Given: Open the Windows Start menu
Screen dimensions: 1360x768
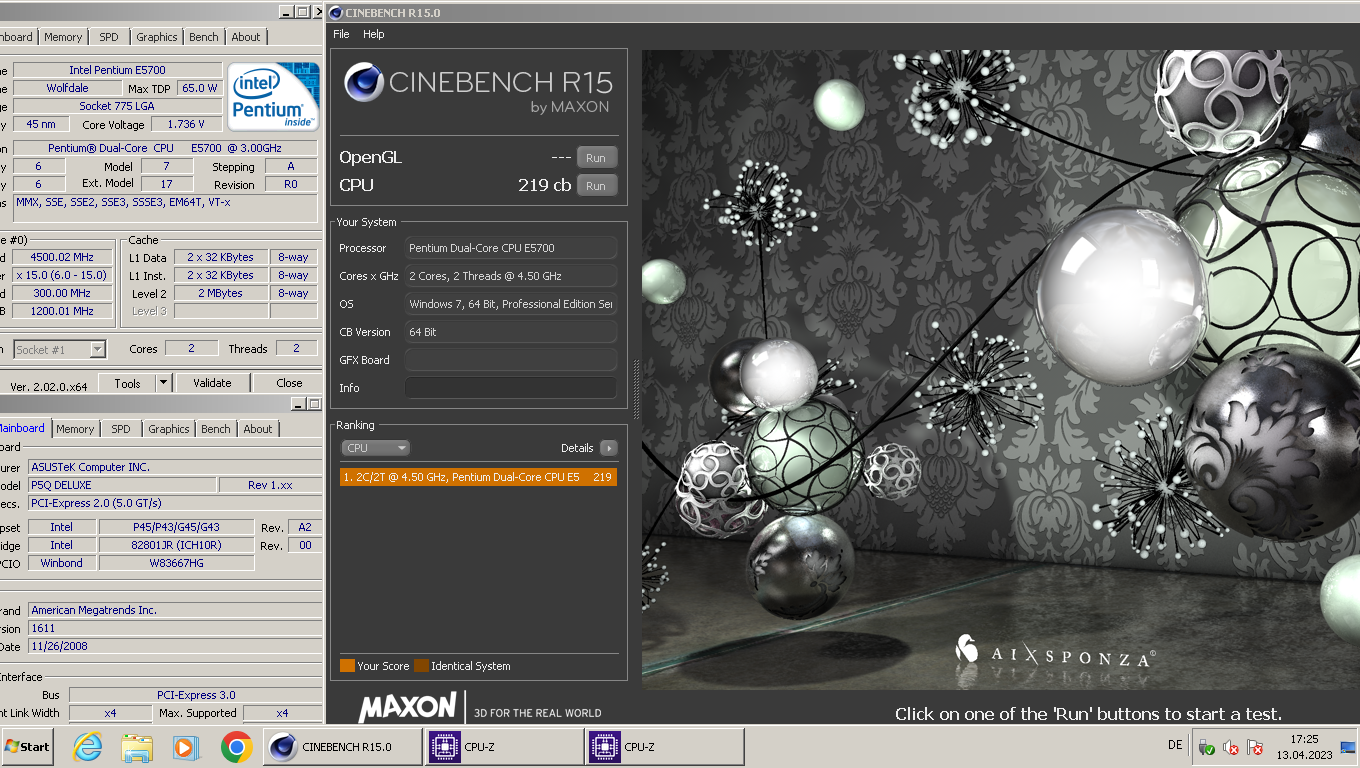Looking at the screenshot, I should tap(29, 746).
